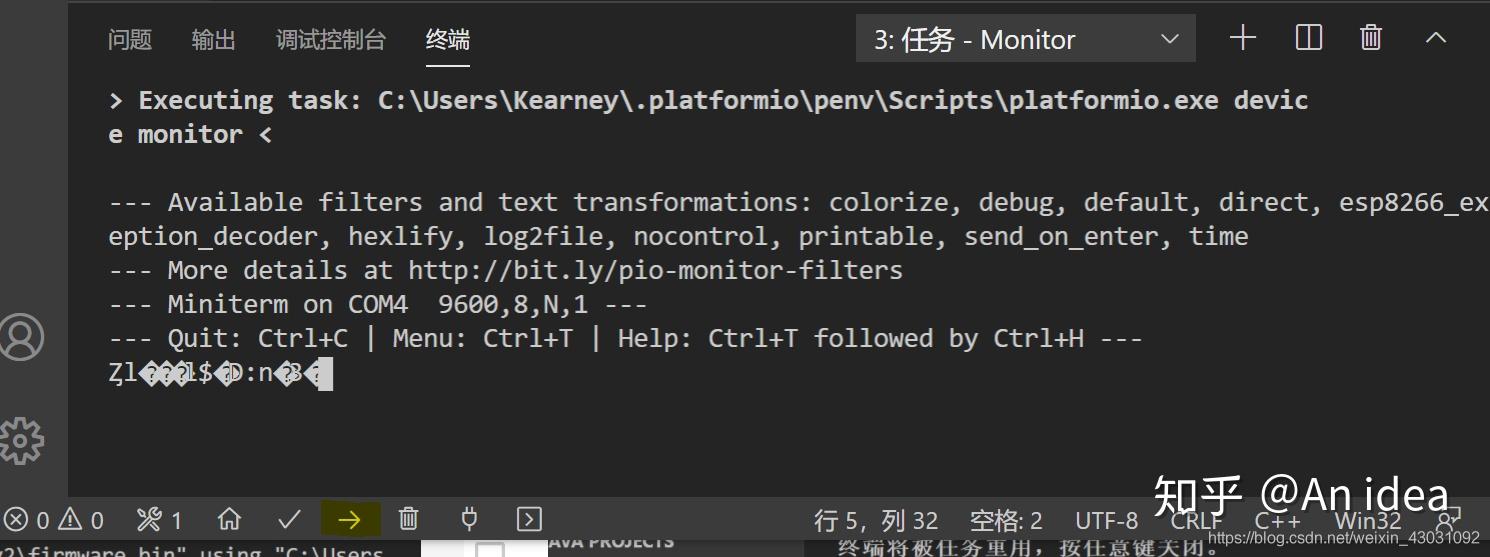Open PlatformIO Home from status bar

point(229,519)
